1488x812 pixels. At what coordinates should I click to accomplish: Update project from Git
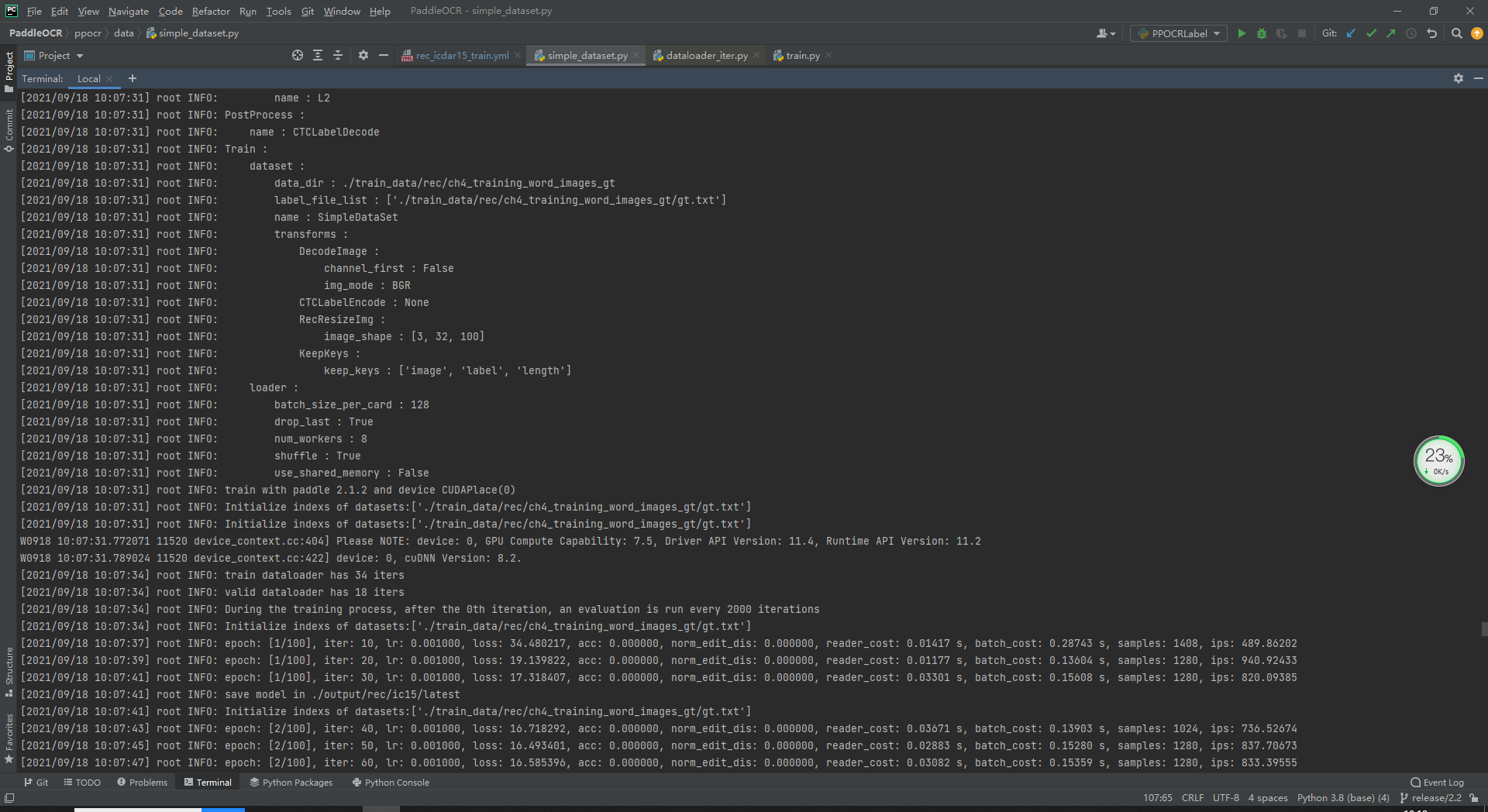point(1352,33)
